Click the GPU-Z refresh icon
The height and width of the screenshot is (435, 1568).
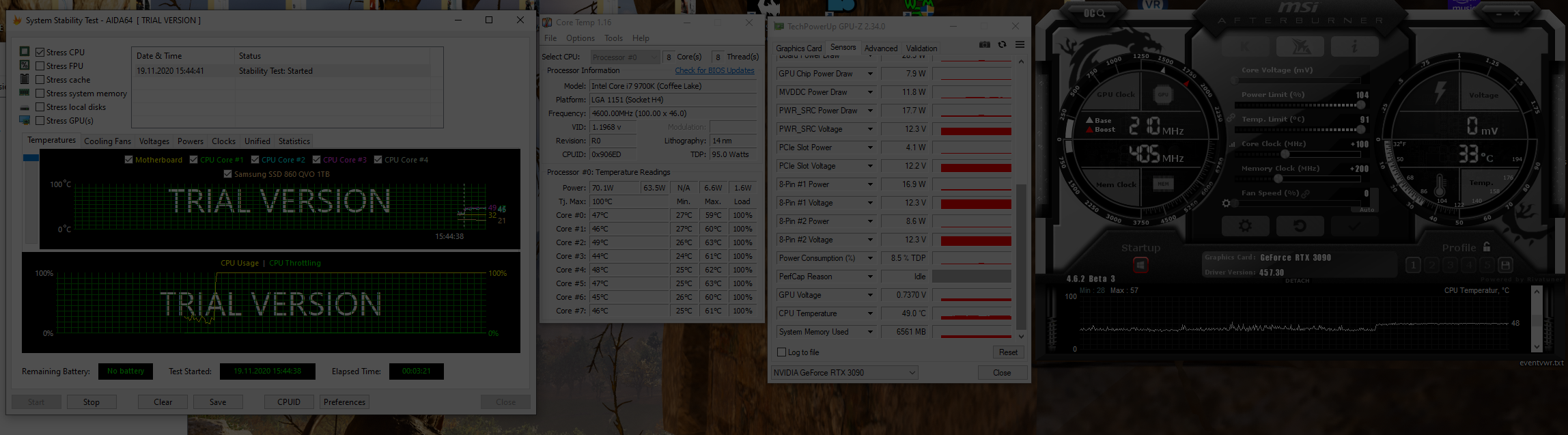pyautogui.click(x=1002, y=45)
